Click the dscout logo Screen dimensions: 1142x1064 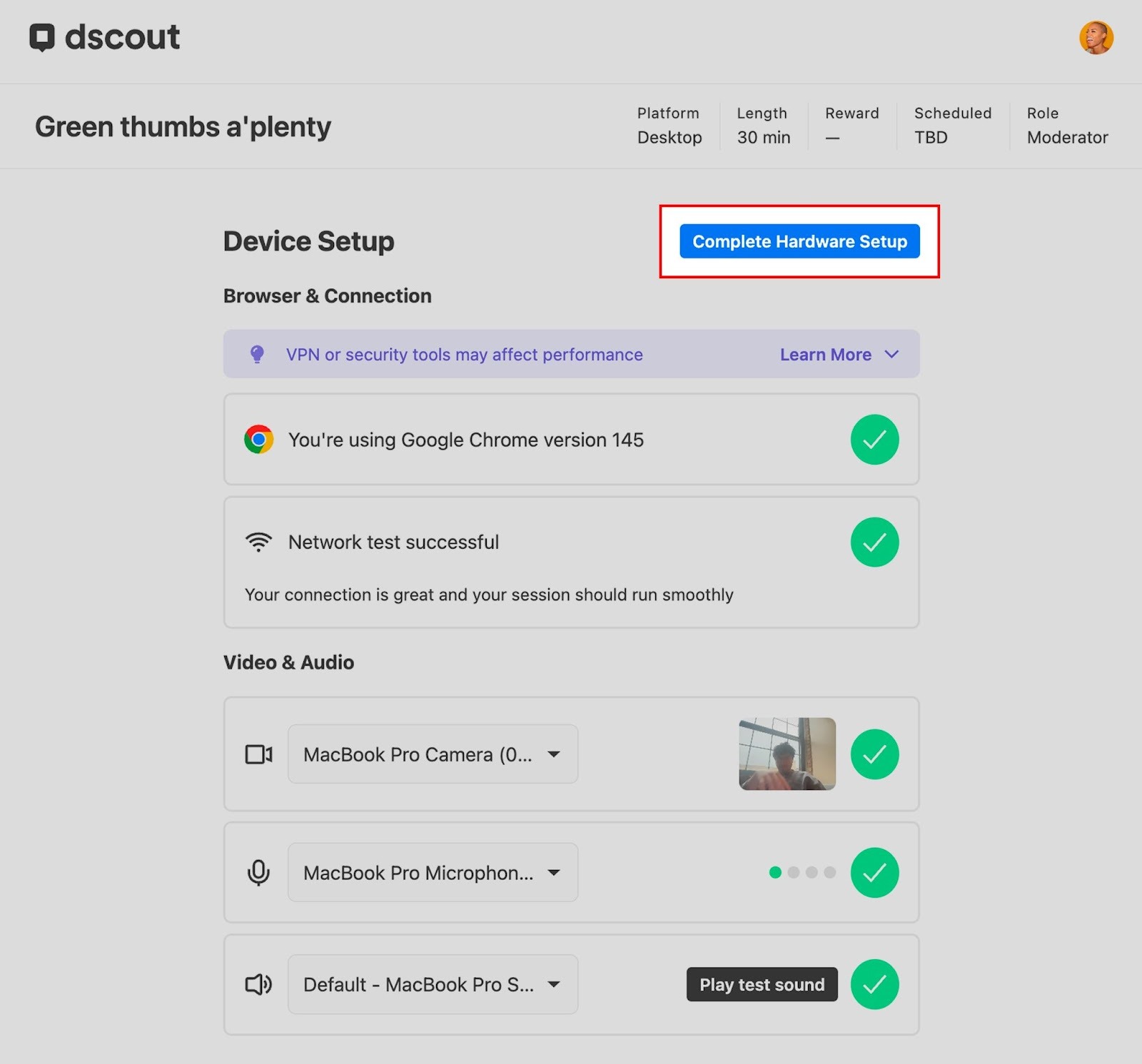click(104, 37)
